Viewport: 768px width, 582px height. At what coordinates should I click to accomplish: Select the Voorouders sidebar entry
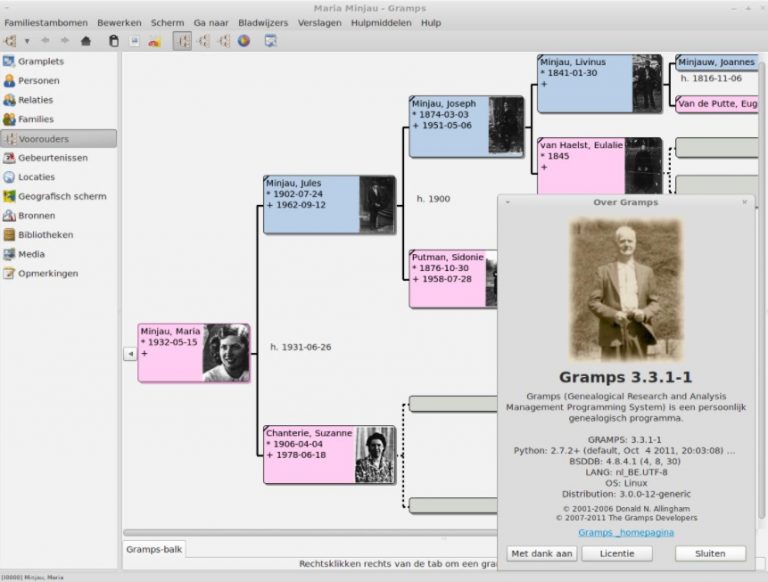(x=59, y=139)
